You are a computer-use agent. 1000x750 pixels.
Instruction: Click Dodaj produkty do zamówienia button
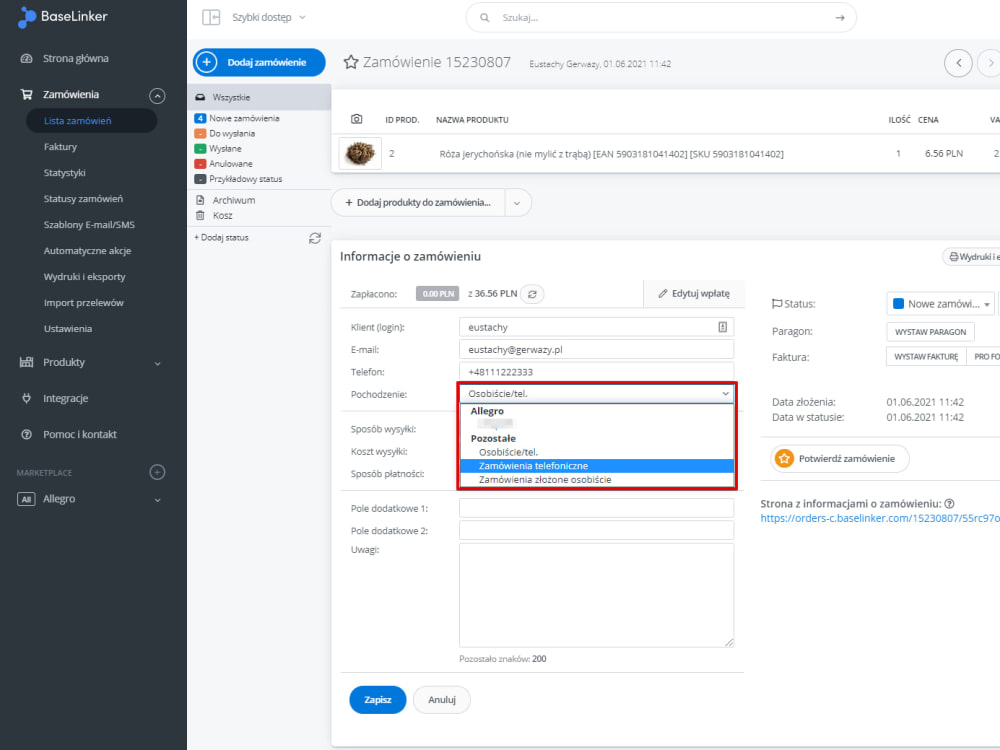tap(418, 203)
